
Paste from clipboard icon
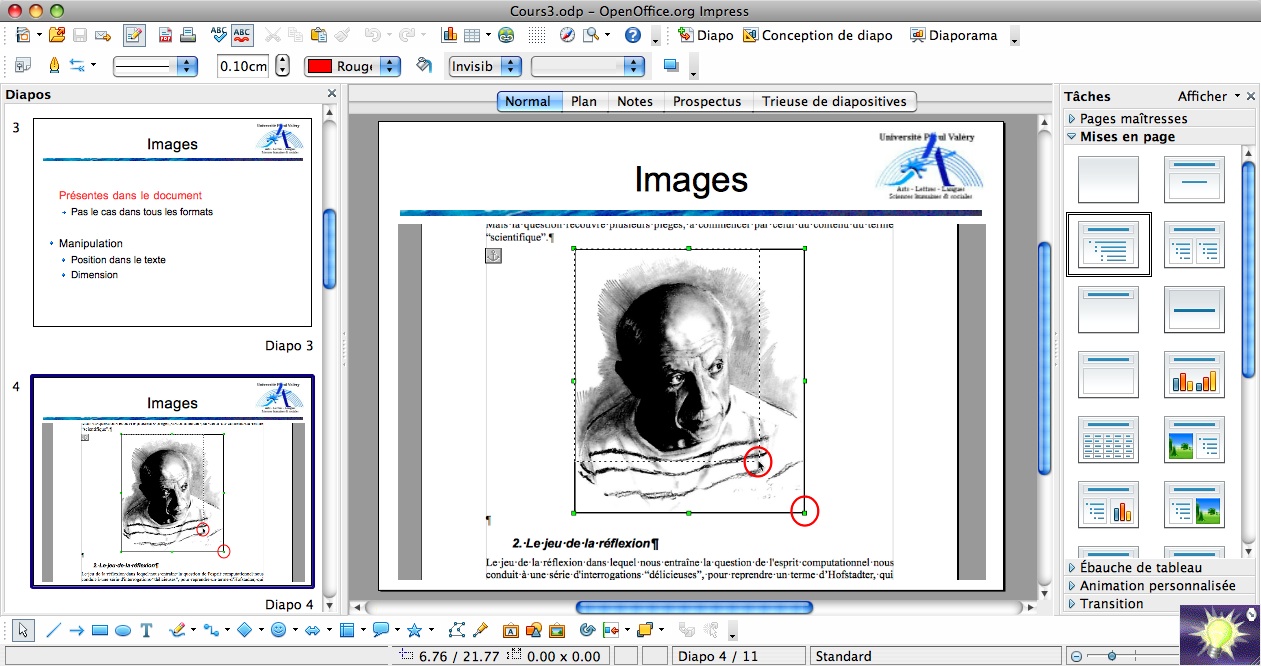click(320, 36)
